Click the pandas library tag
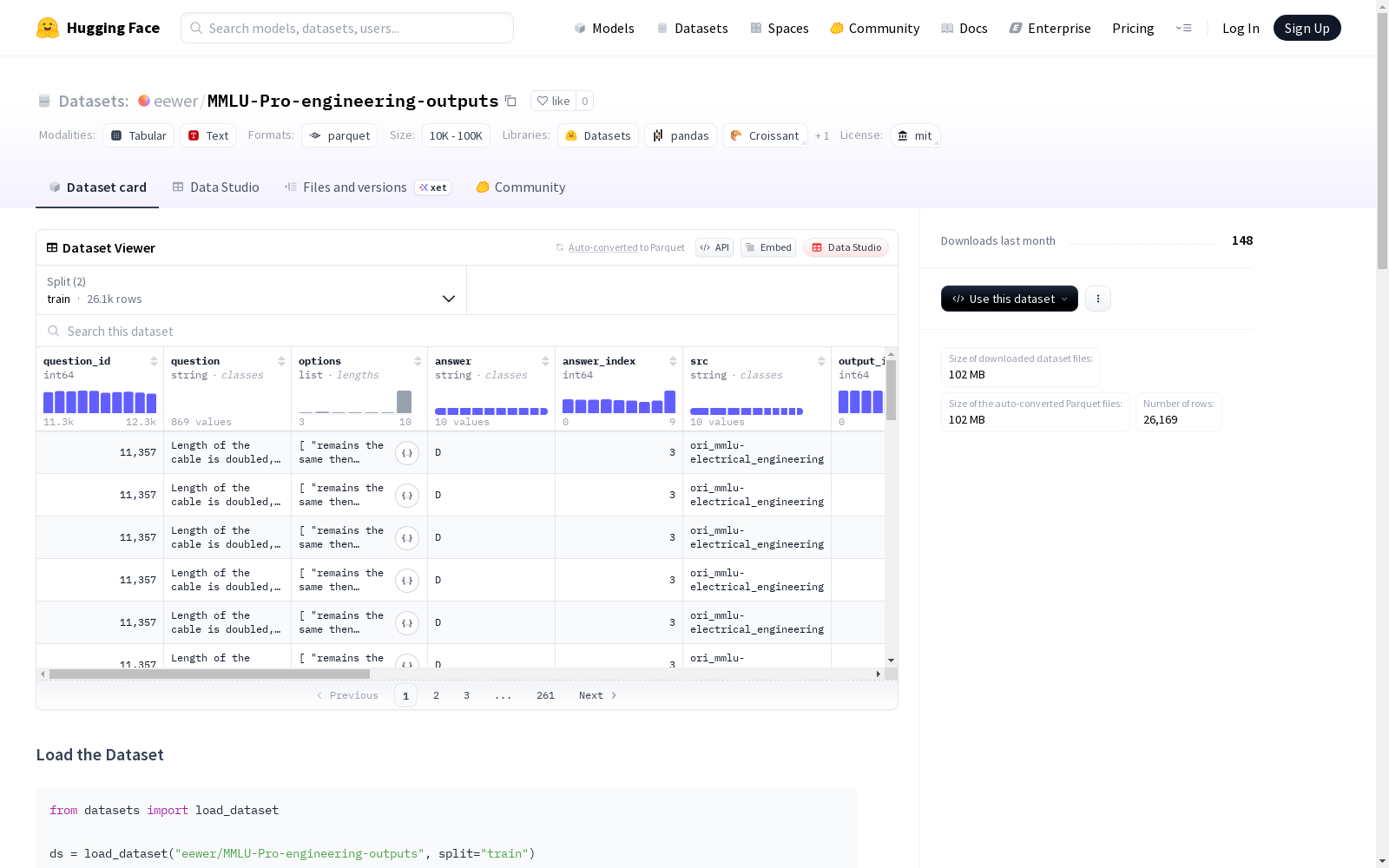Image resolution: width=1389 pixels, height=868 pixels. point(681,135)
